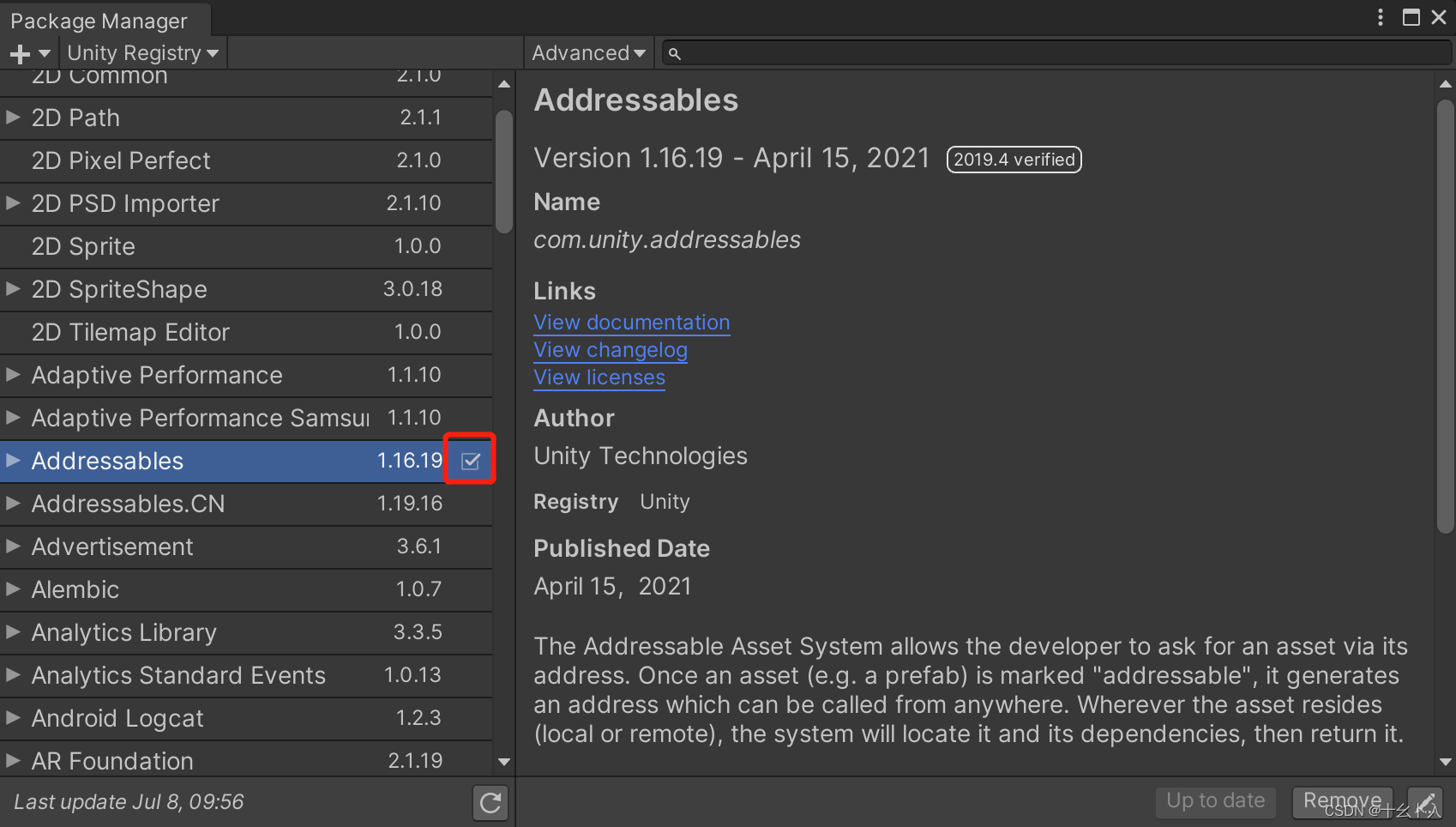Viewport: 1456px width, 827px height.
Task: Click the details pane scrollbar thumb
Action: click(x=1446, y=317)
